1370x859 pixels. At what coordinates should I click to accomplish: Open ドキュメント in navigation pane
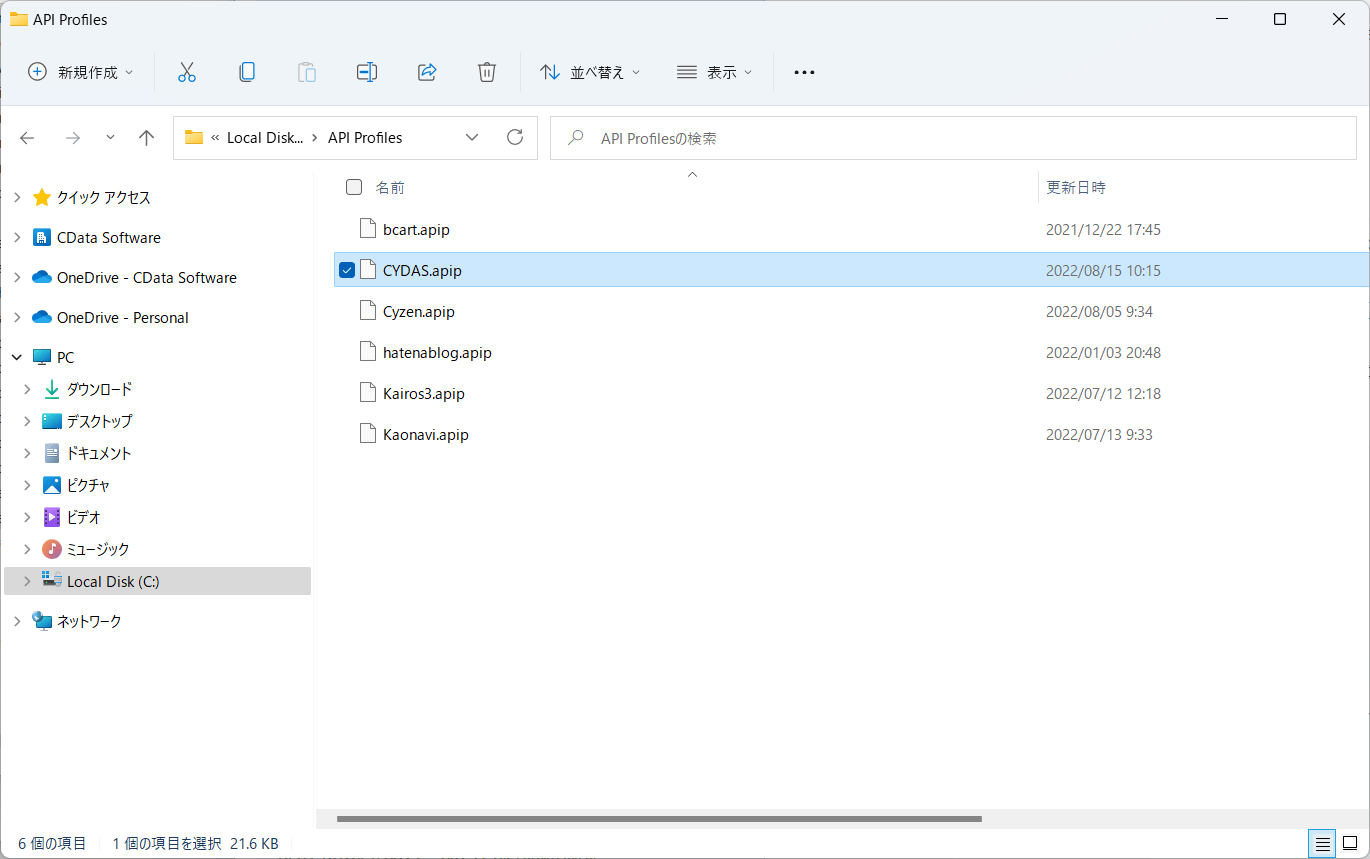click(x=99, y=453)
